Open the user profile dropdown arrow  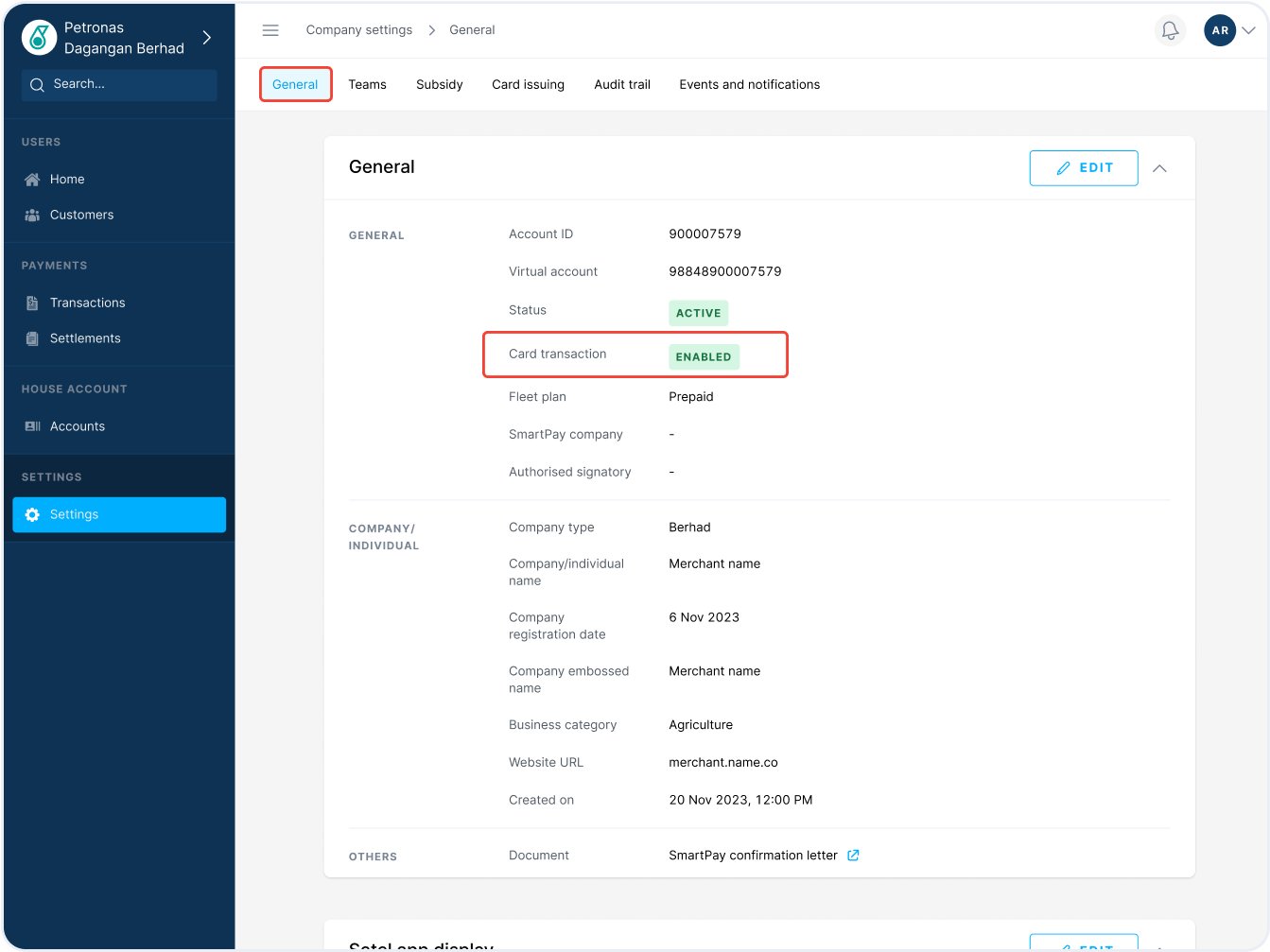tap(1249, 30)
